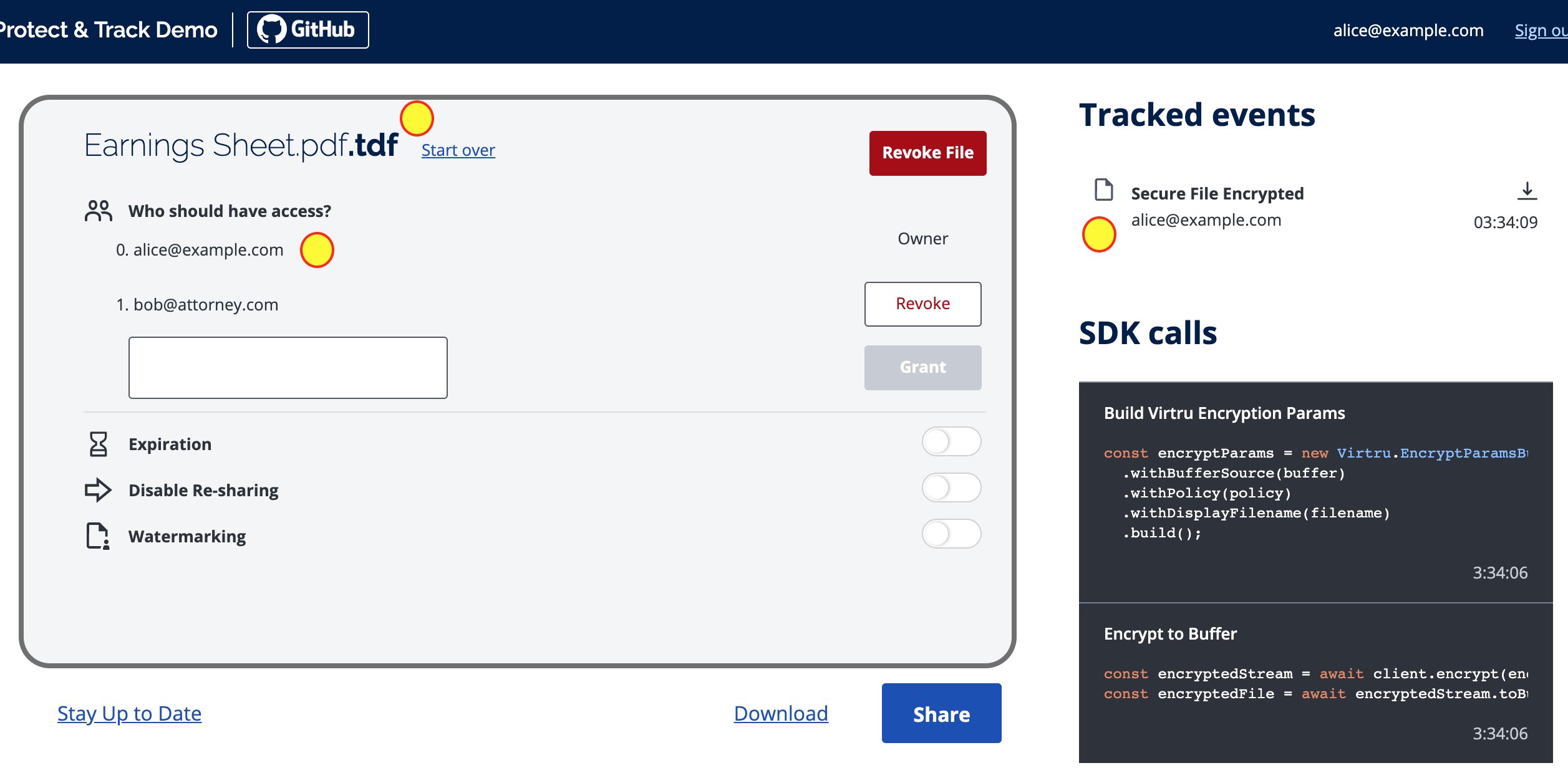Click the Start over link
This screenshot has width=1568, height=778.
pyautogui.click(x=458, y=149)
